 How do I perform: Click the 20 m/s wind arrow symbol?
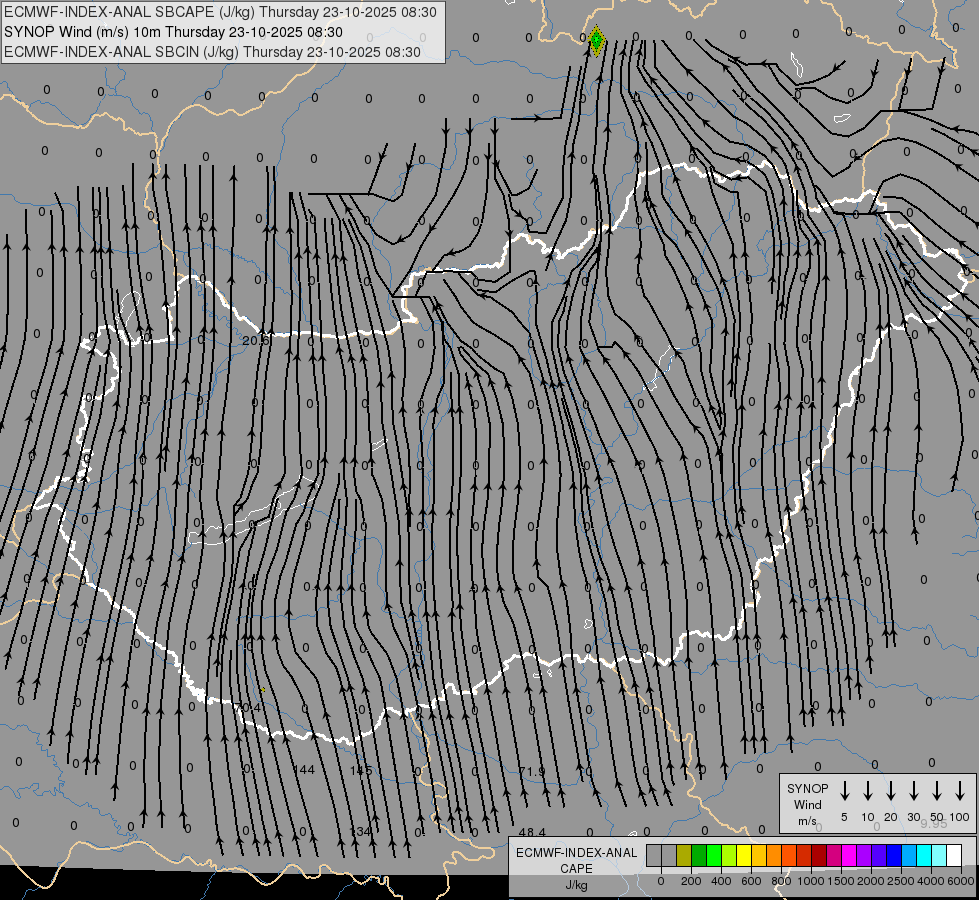(x=891, y=791)
